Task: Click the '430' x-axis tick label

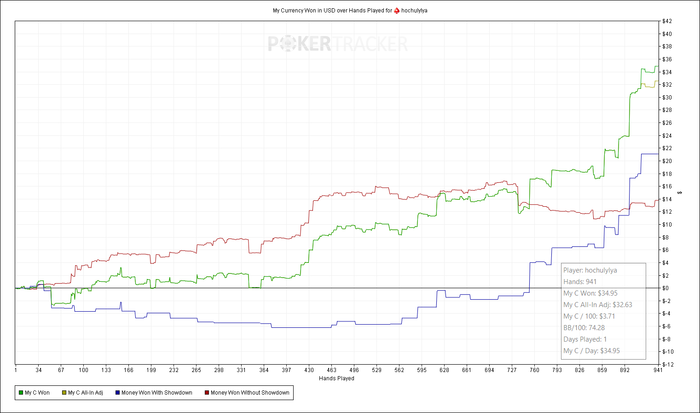Action: click(309, 370)
